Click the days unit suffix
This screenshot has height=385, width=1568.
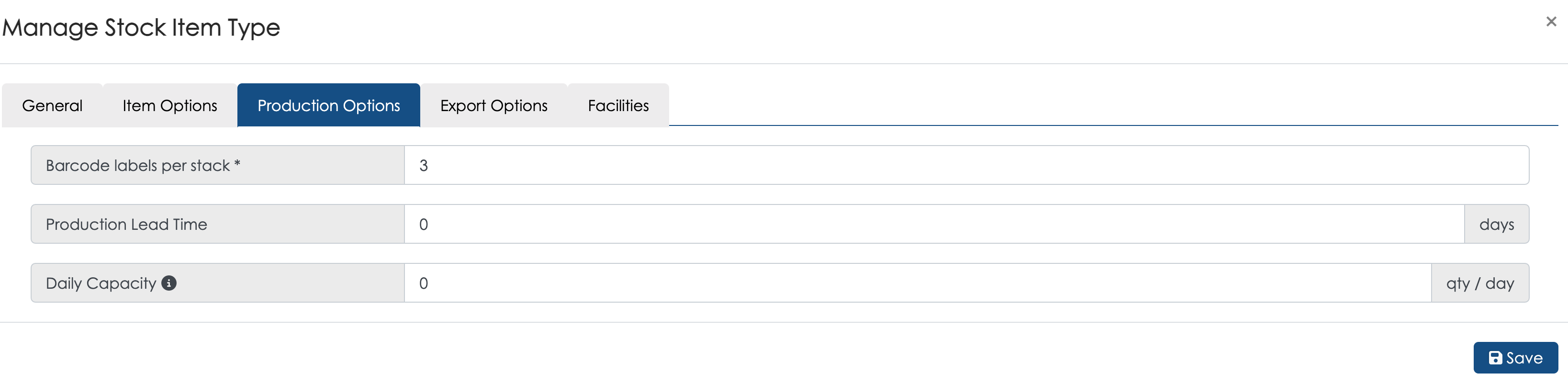point(1497,224)
